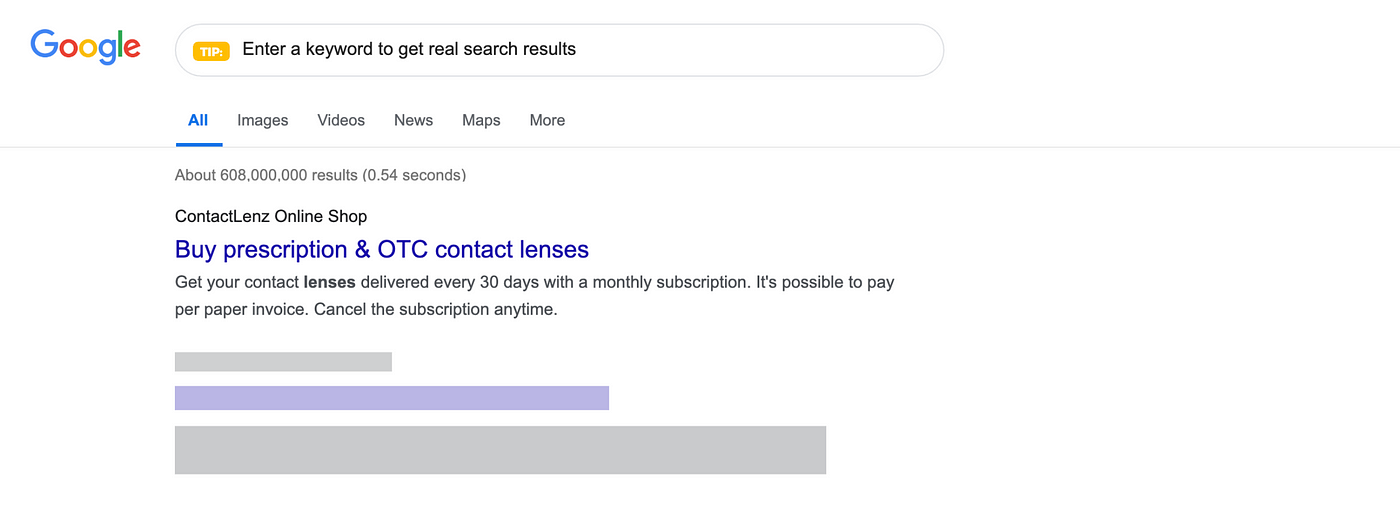Click the 'About 608,000,000 results' count text
The height and width of the screenshot is (505, 1400).
[266, 175]
